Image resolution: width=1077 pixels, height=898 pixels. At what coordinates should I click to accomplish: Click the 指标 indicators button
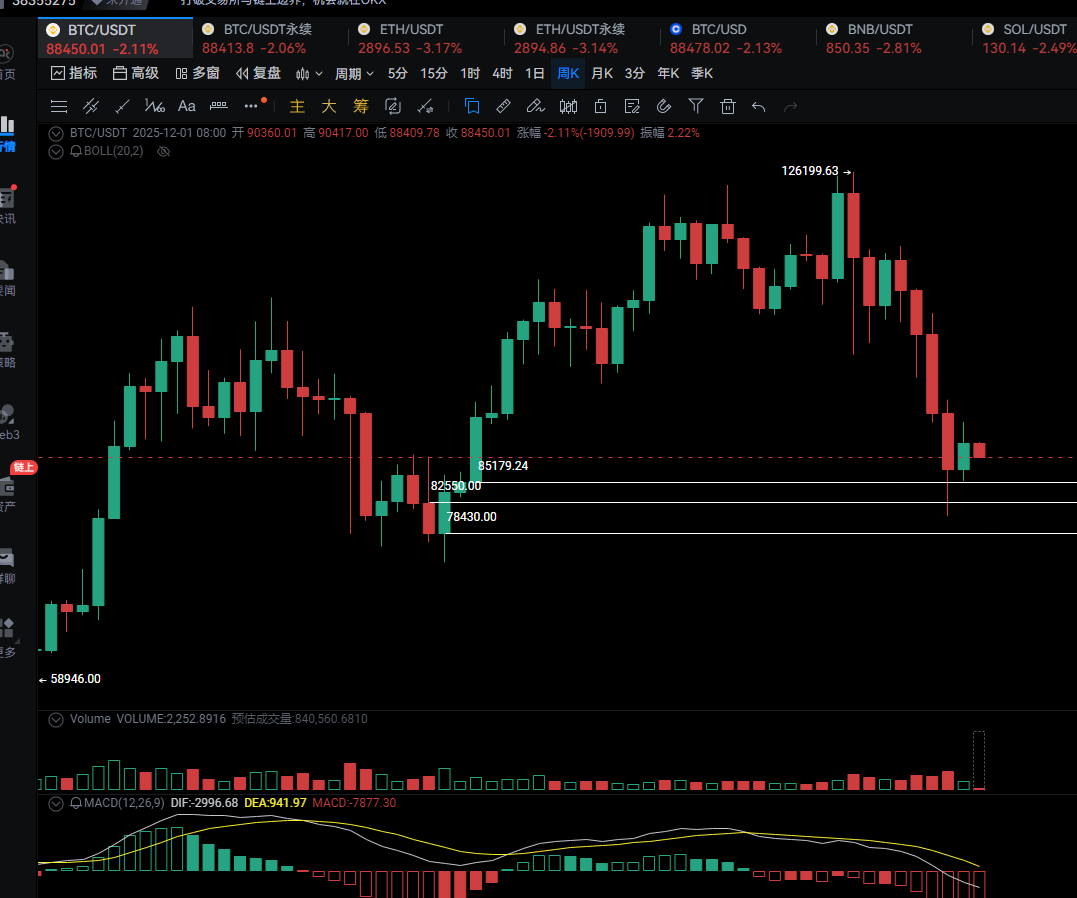[x=74, y=73]
